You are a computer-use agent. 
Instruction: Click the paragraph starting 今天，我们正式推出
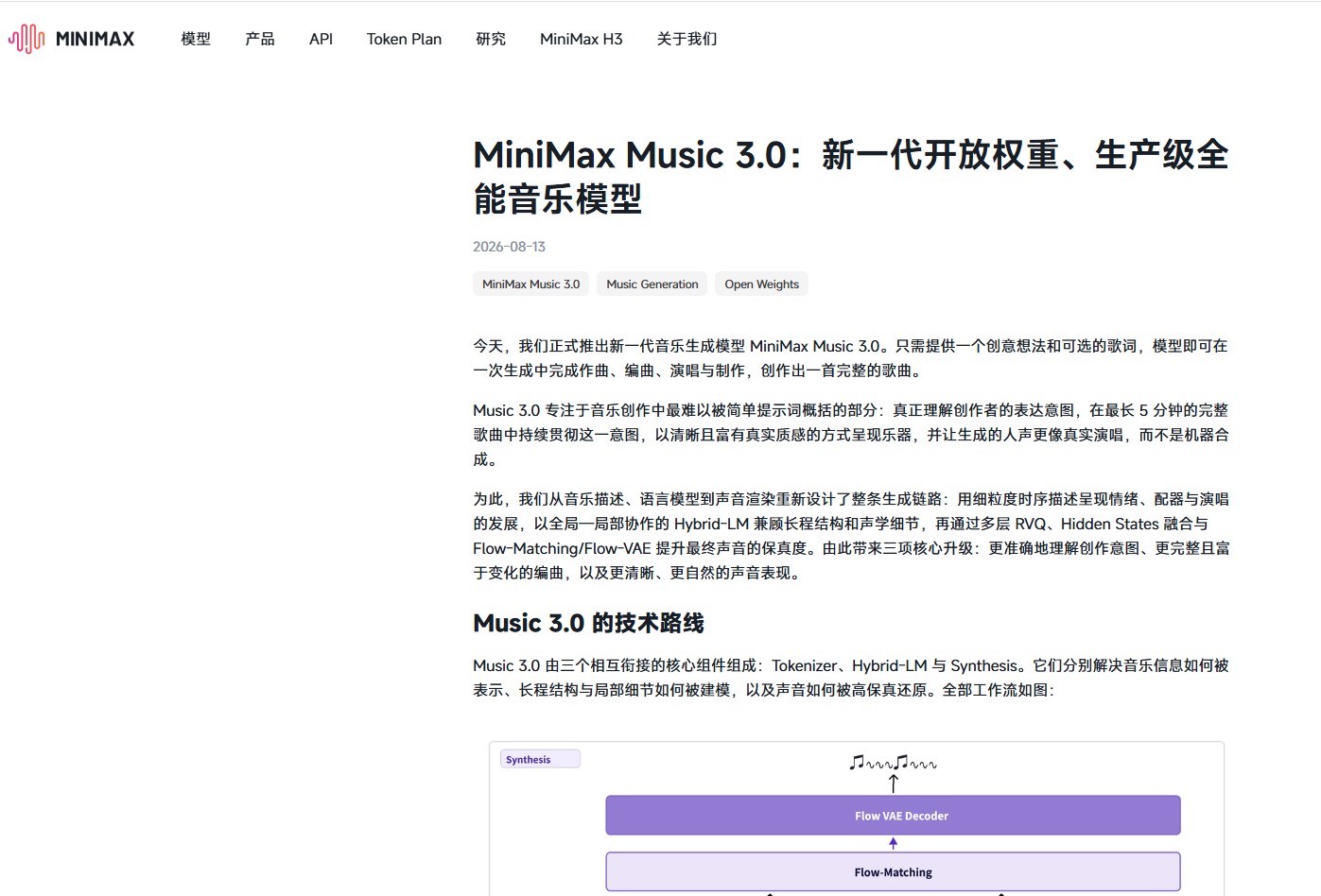851,358
